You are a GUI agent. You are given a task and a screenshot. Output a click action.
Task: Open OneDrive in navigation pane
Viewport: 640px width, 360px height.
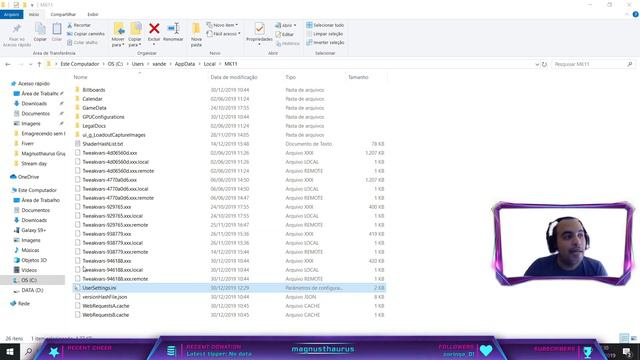[28, 177]
